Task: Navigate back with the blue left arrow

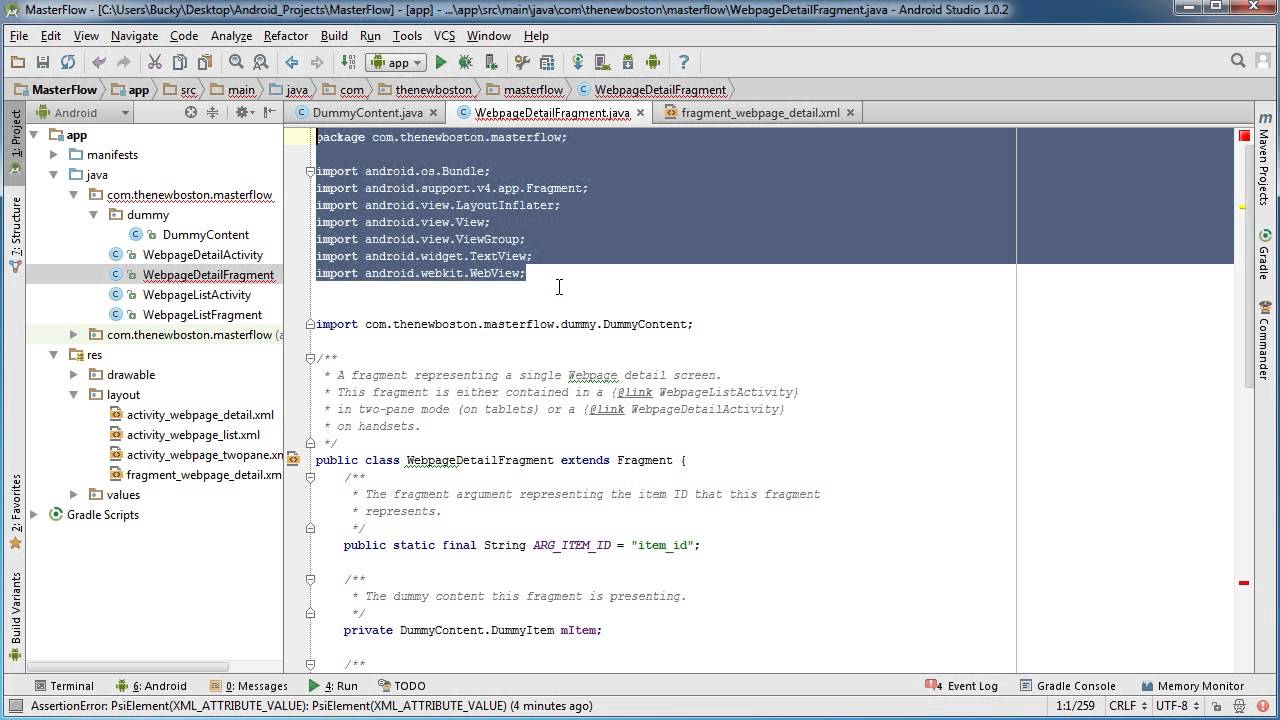Action: 292,62
